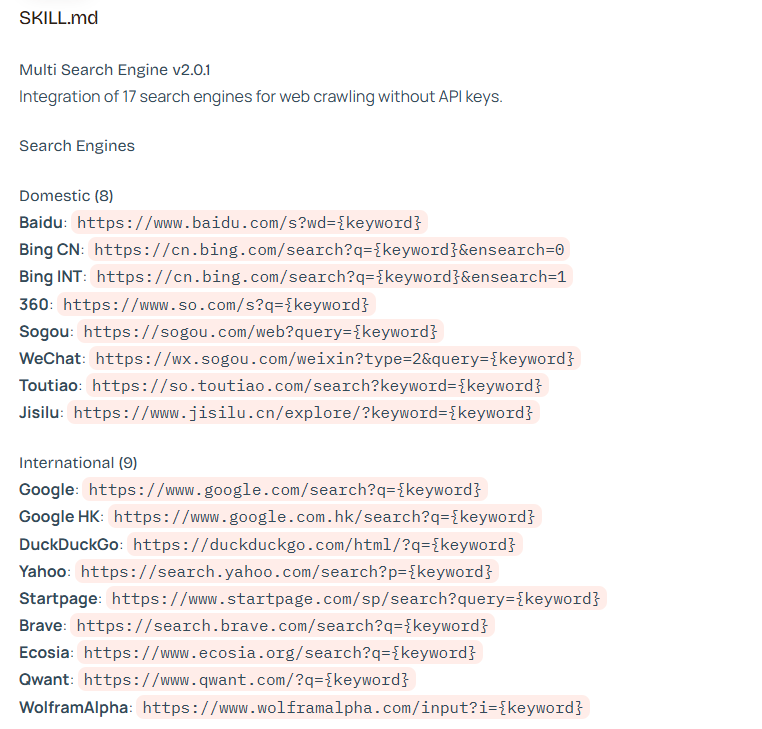The width and height of the screenshot is (762, 729).
Task: Click the SKILL.md file title
Action: coord(59,18)
